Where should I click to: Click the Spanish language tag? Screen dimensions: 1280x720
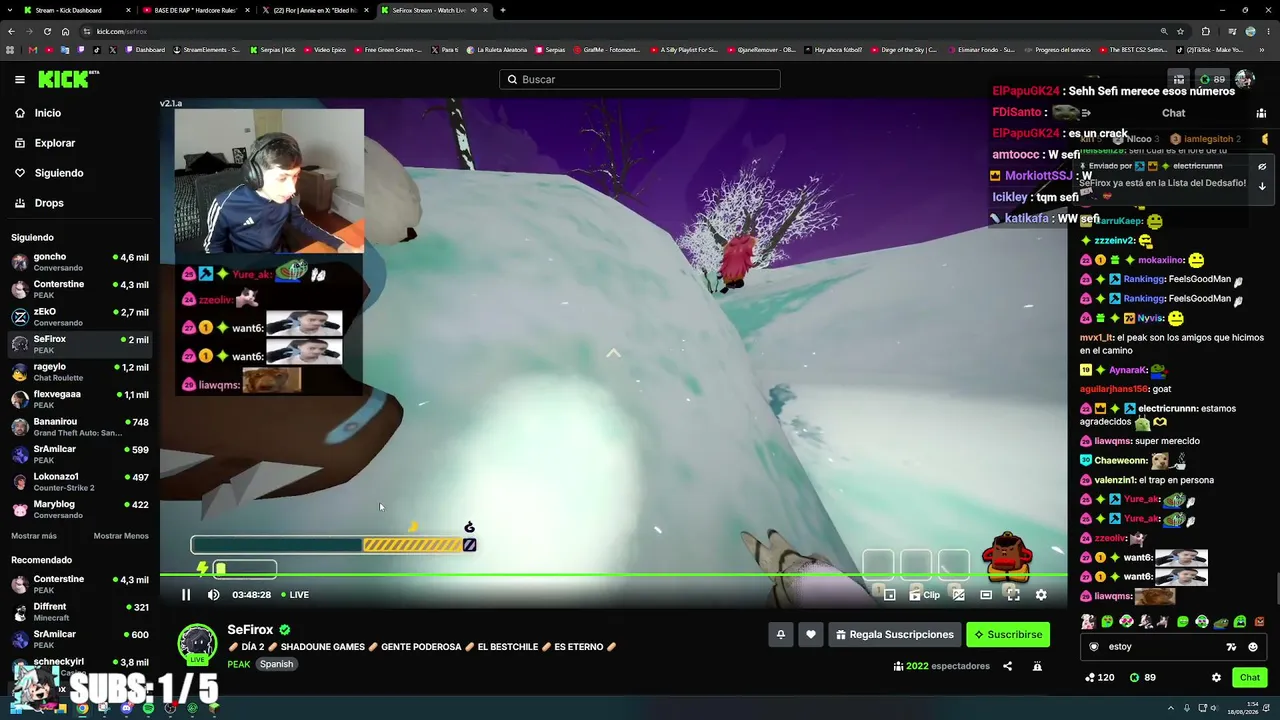[277, 664]
